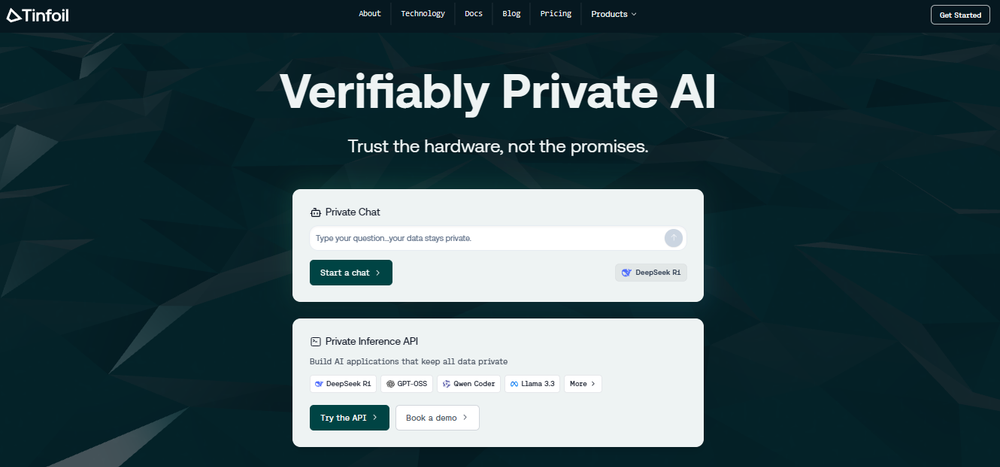The height and width of the screenshot is (467, 1000).
Task: Open the Technology nav item
Action: click(x=423, y=14)
